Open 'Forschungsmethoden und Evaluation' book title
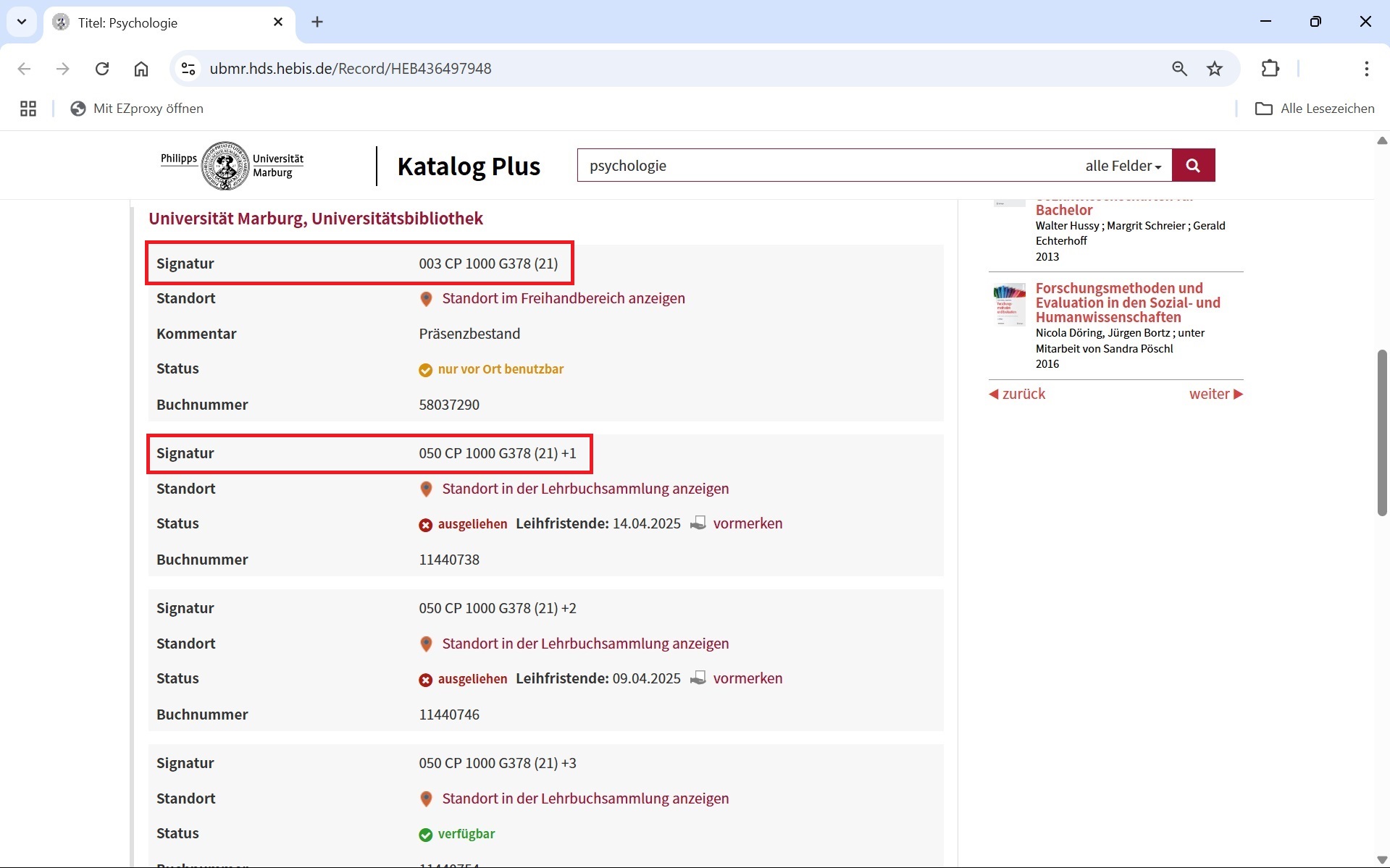The width and height of the screenshot is (1390, 868). click(x=1127, y=303)
